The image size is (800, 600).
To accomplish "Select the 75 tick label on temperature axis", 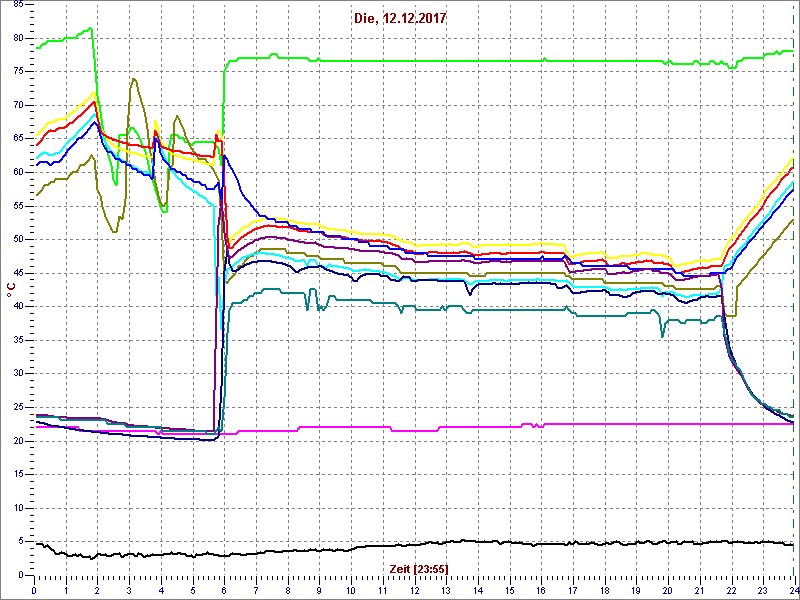I will pyautogui.click(x=17, y=71).
